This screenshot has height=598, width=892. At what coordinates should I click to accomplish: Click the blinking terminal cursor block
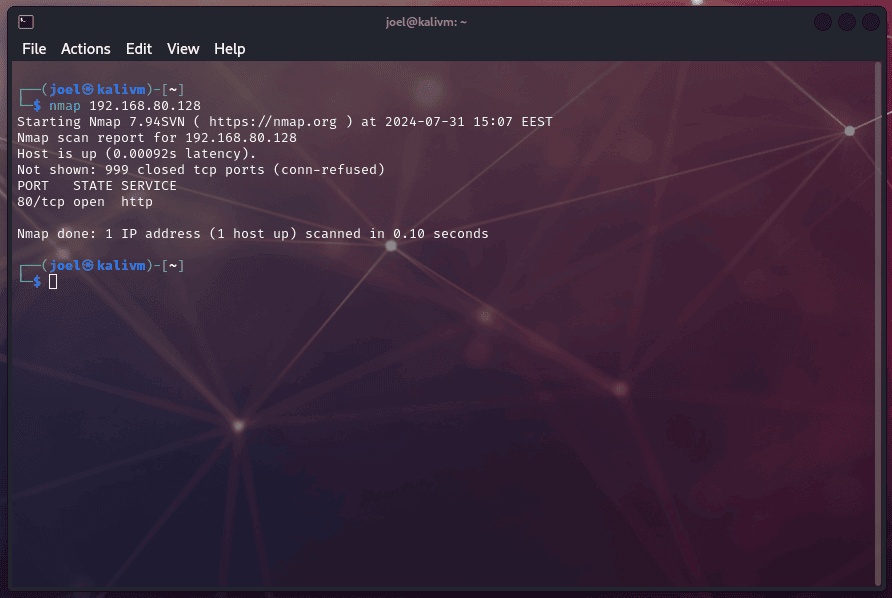[51, 281]
